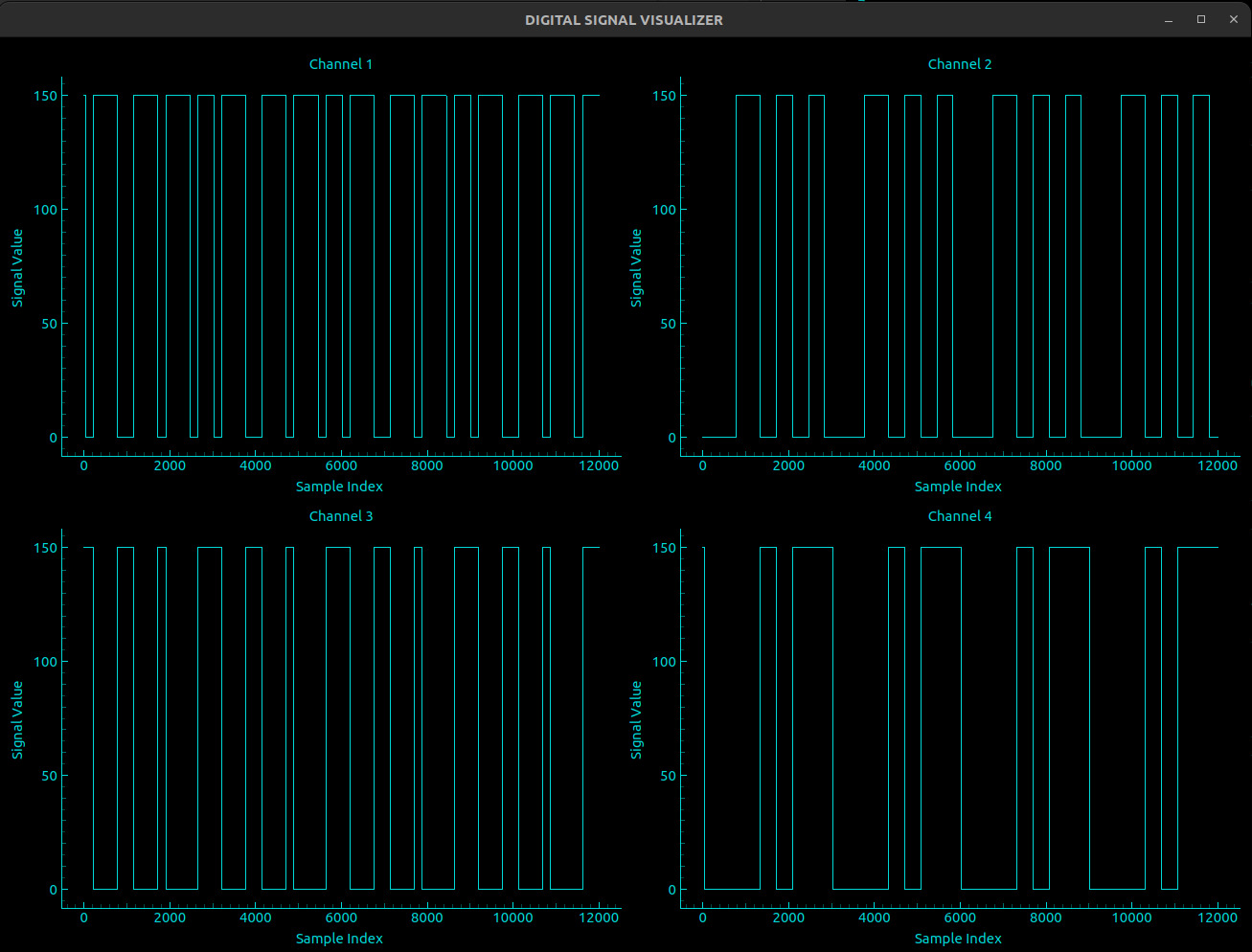Viewport: 1252px width, 952px height.
Task: Click the 100 y-axis tick of Channel 4
Action: point(664,662)
